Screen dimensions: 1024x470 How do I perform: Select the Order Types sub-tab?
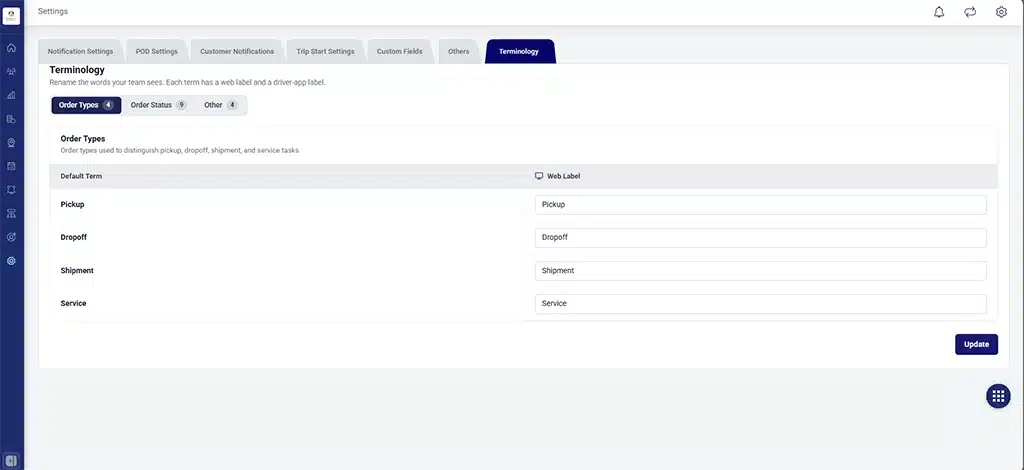pyautogui.click(x=86, y=105)
